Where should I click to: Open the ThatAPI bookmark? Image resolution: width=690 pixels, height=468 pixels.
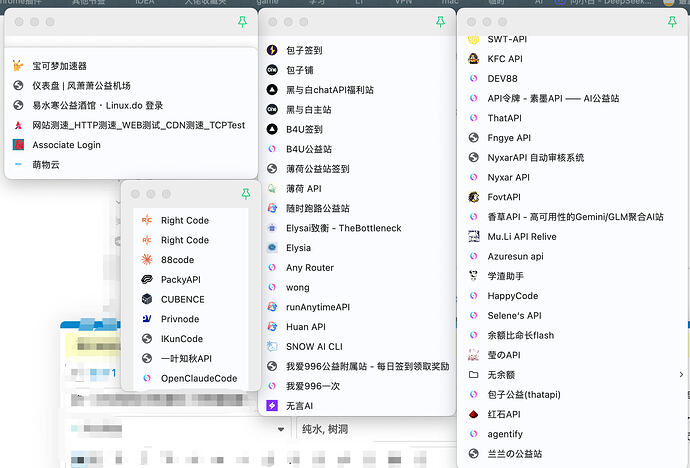click(504, 118)
